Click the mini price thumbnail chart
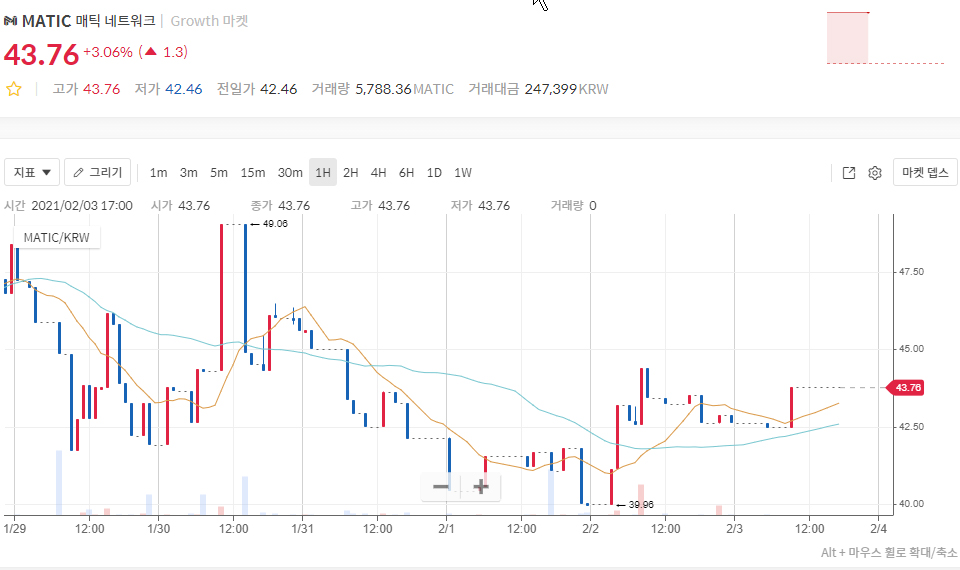Image resolution: width=960 pixels, height=570 pixels. click(x=885, y=38)
